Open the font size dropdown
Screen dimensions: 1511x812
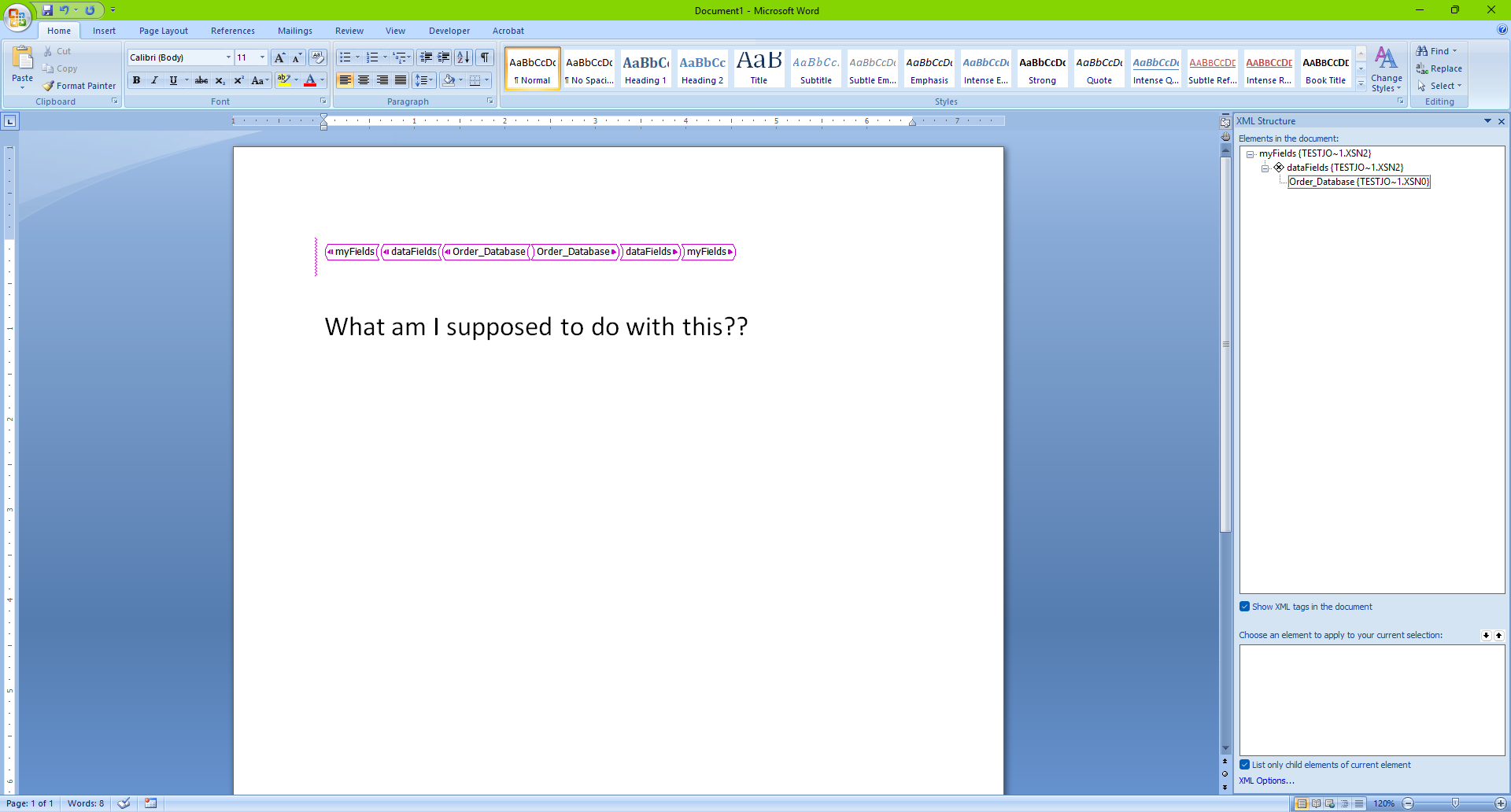coord(262,57)
